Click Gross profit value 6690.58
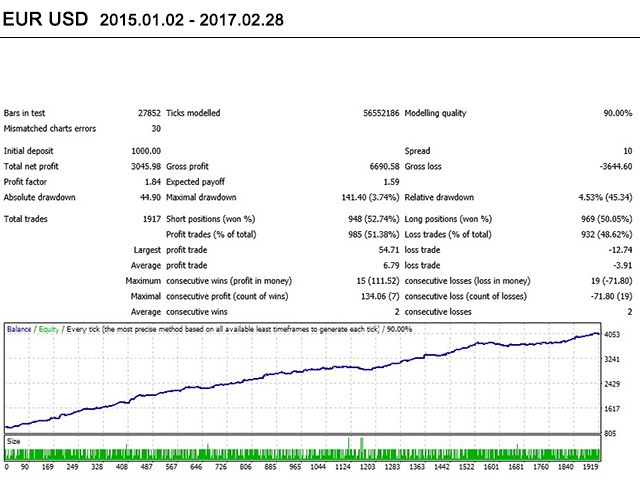The width and height of the screenshot is (640, 480). tap(384, 167)
